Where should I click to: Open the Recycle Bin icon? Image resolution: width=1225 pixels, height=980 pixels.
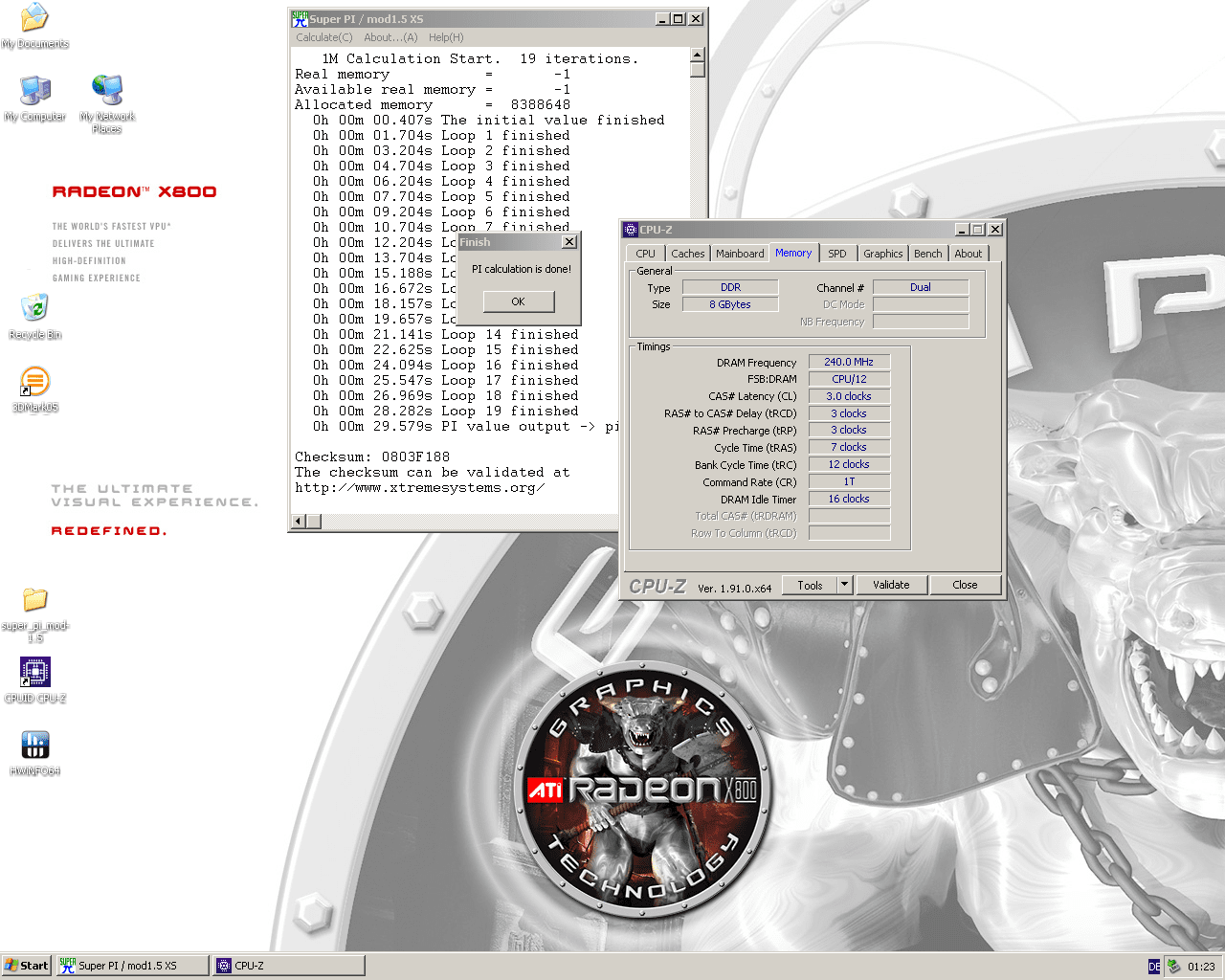click(34, 317)
